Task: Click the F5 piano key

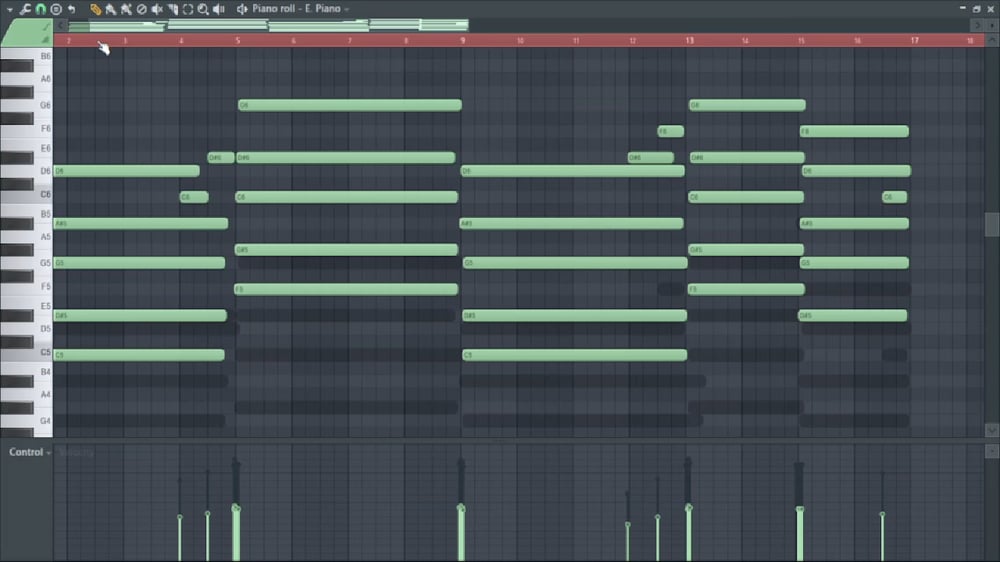Action: tap(26, 286)
